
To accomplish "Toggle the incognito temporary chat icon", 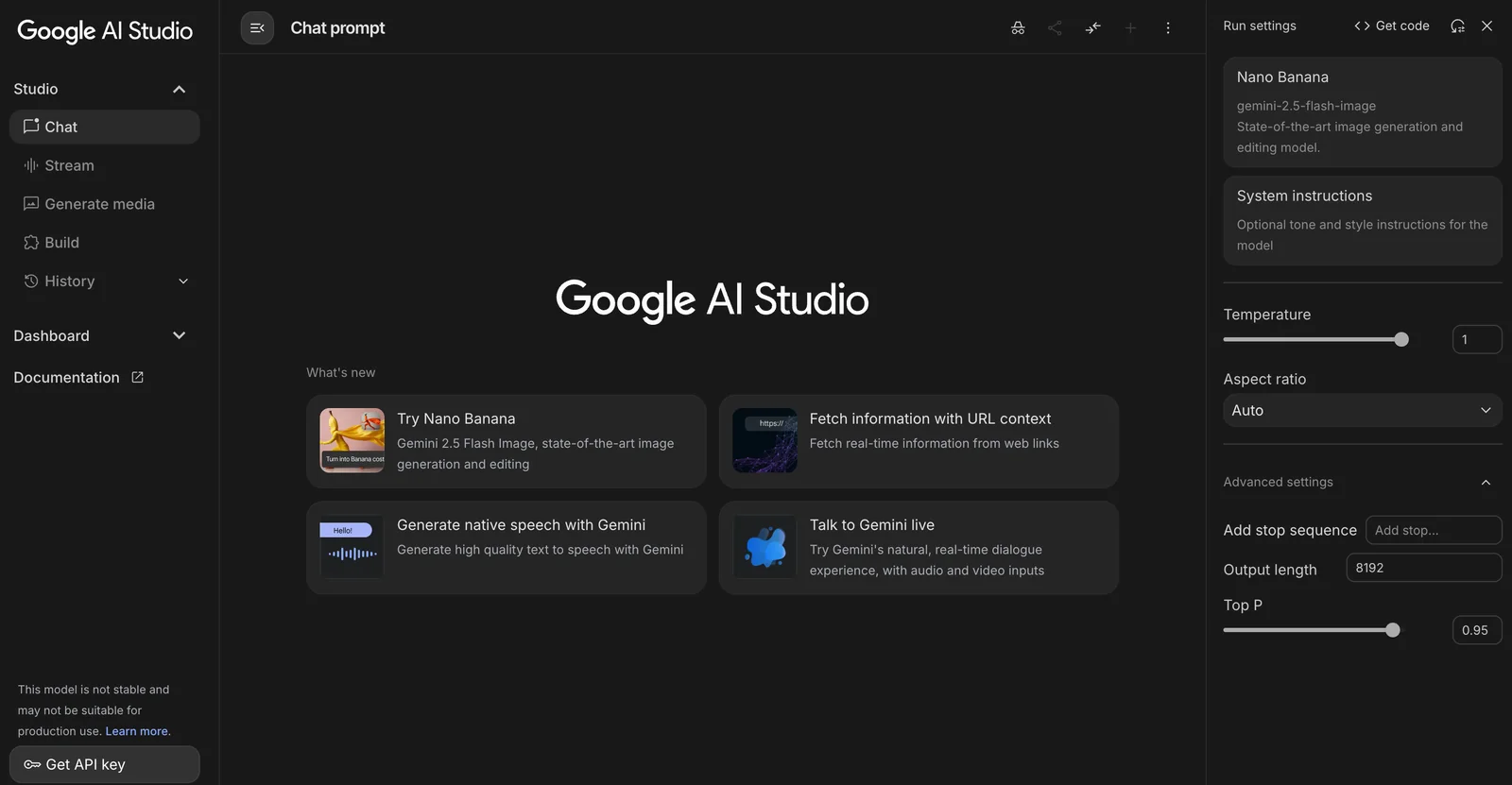I will (x=1018, y=28).
